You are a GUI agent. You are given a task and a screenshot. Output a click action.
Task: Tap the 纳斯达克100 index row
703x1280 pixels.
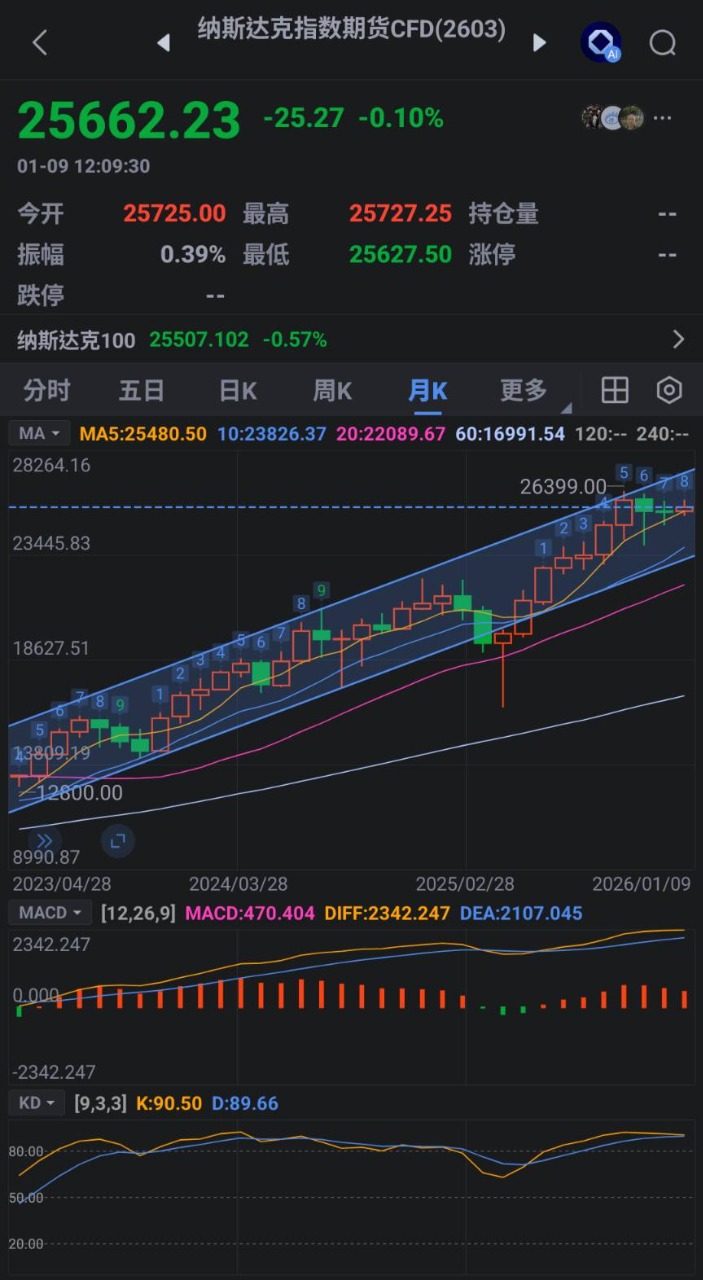click(351, 339)
